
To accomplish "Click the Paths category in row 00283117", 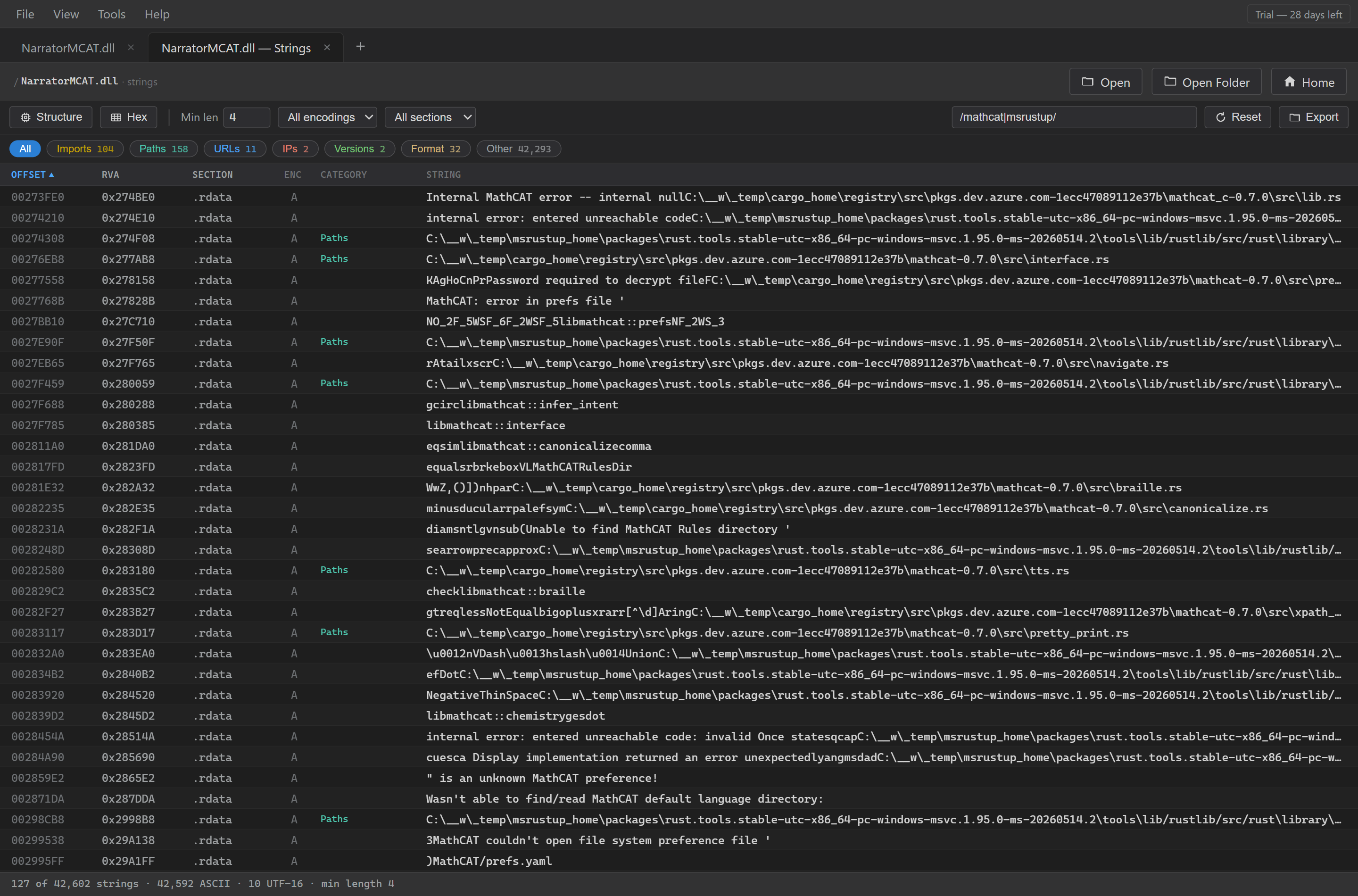I will click(x=334, y=632).
